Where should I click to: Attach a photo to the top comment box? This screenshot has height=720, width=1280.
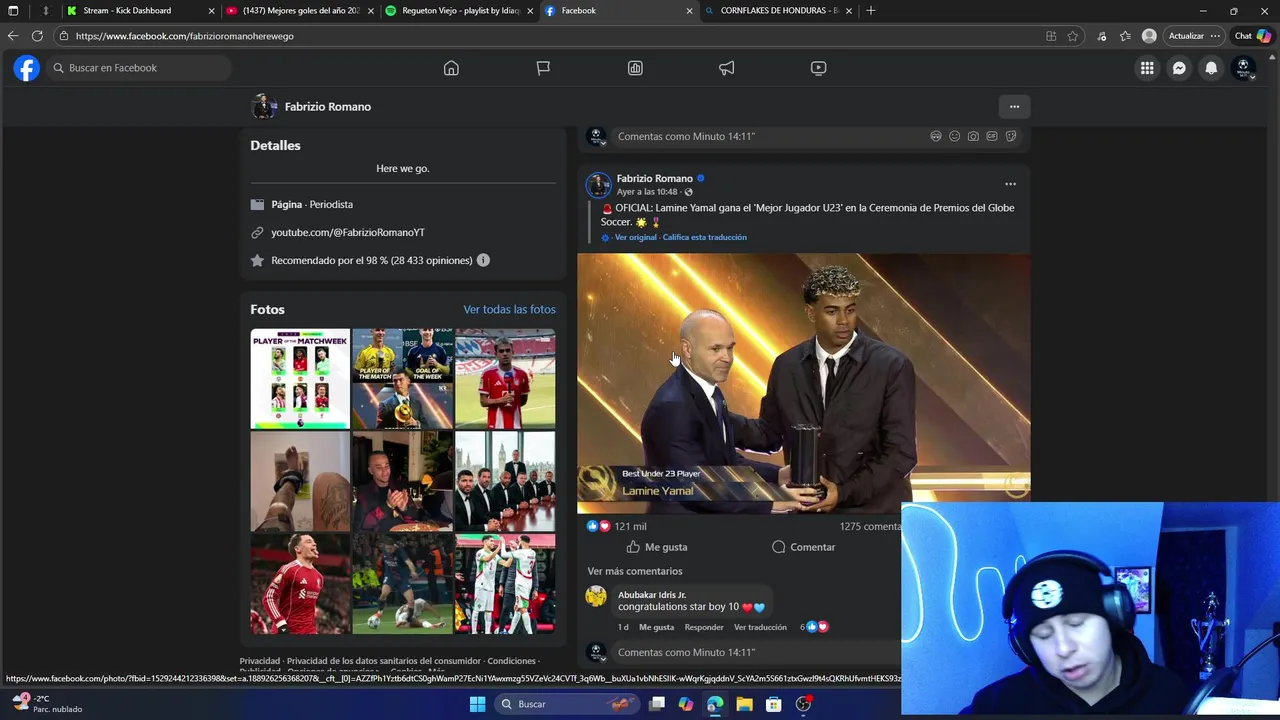click(x=973, y=136)
